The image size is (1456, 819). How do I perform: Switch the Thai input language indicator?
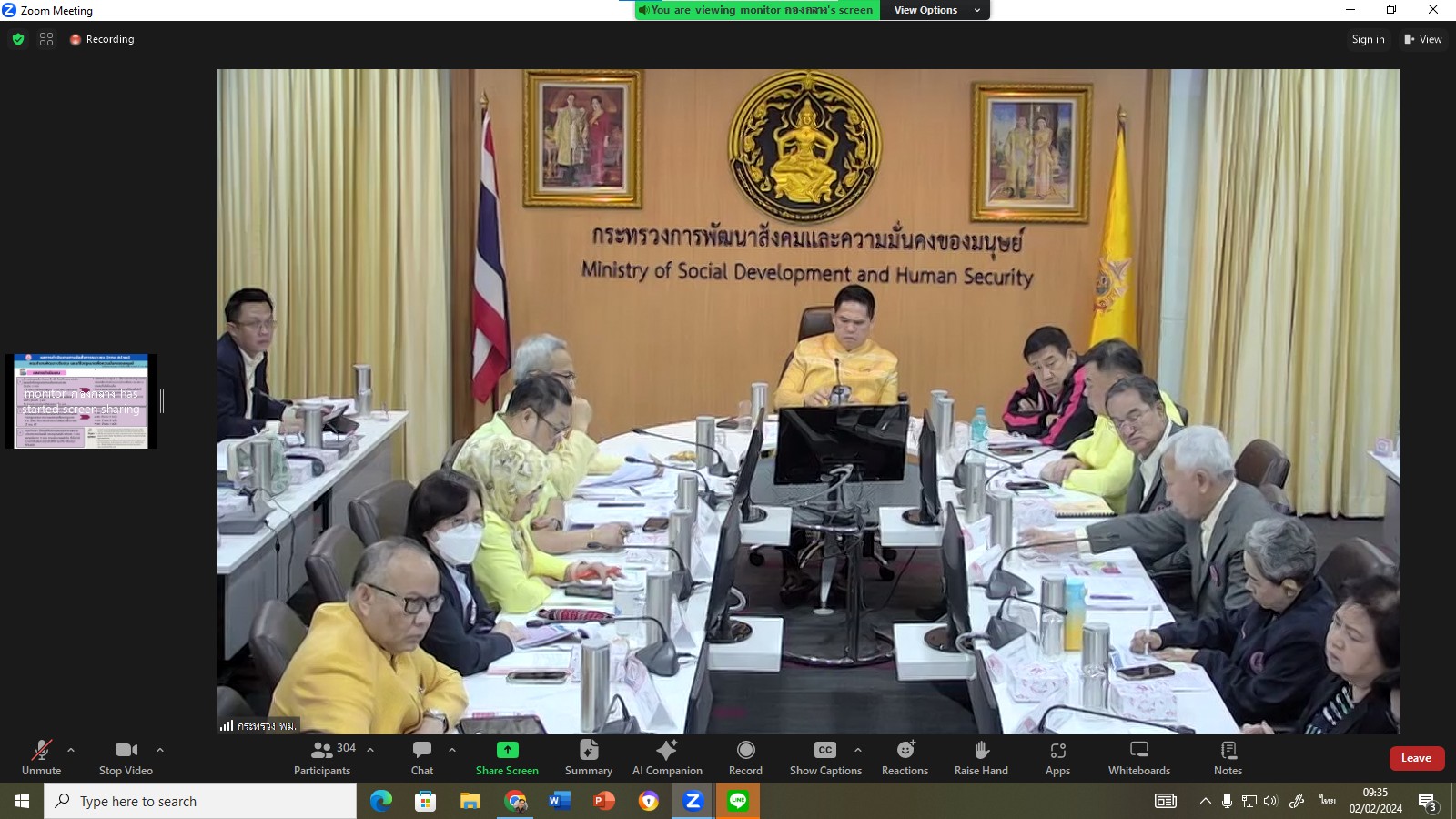point(1328,801)
